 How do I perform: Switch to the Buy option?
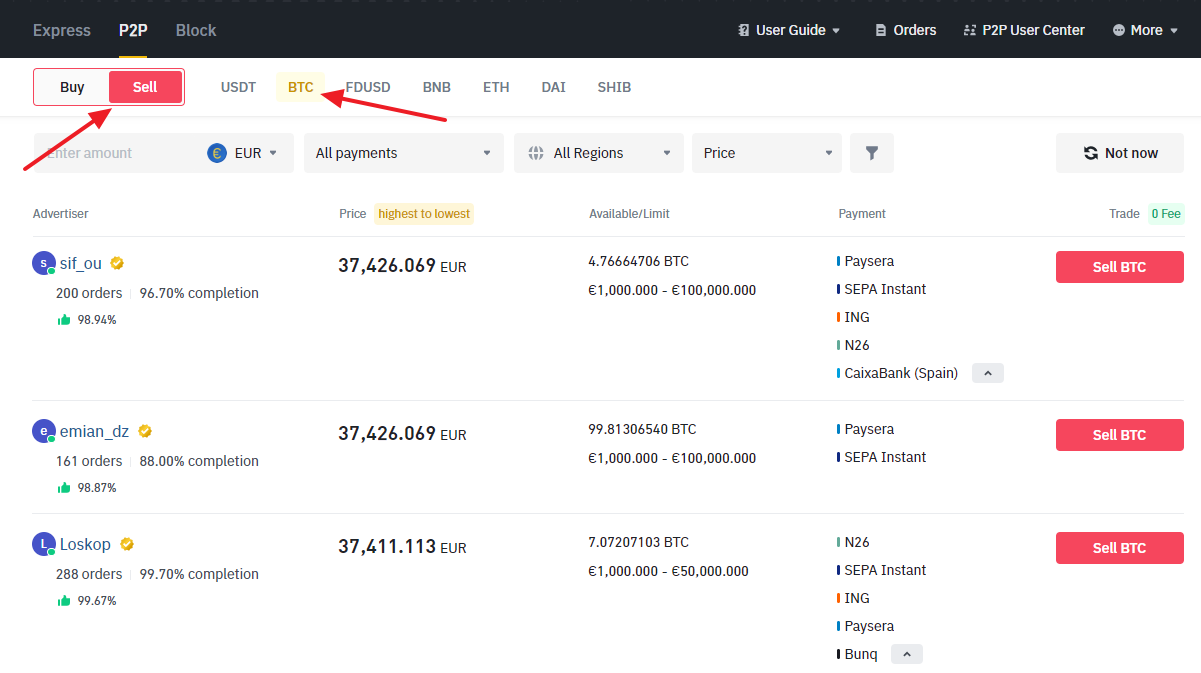pyautogui.click(x=72, y=87)
